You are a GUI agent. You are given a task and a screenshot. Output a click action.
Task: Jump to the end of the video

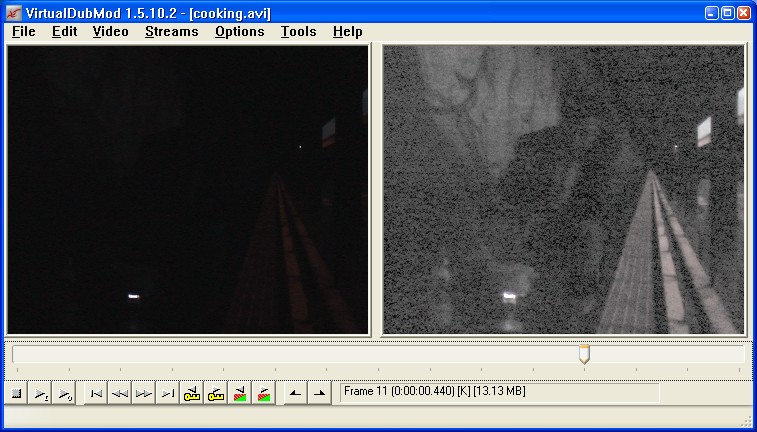168,393
